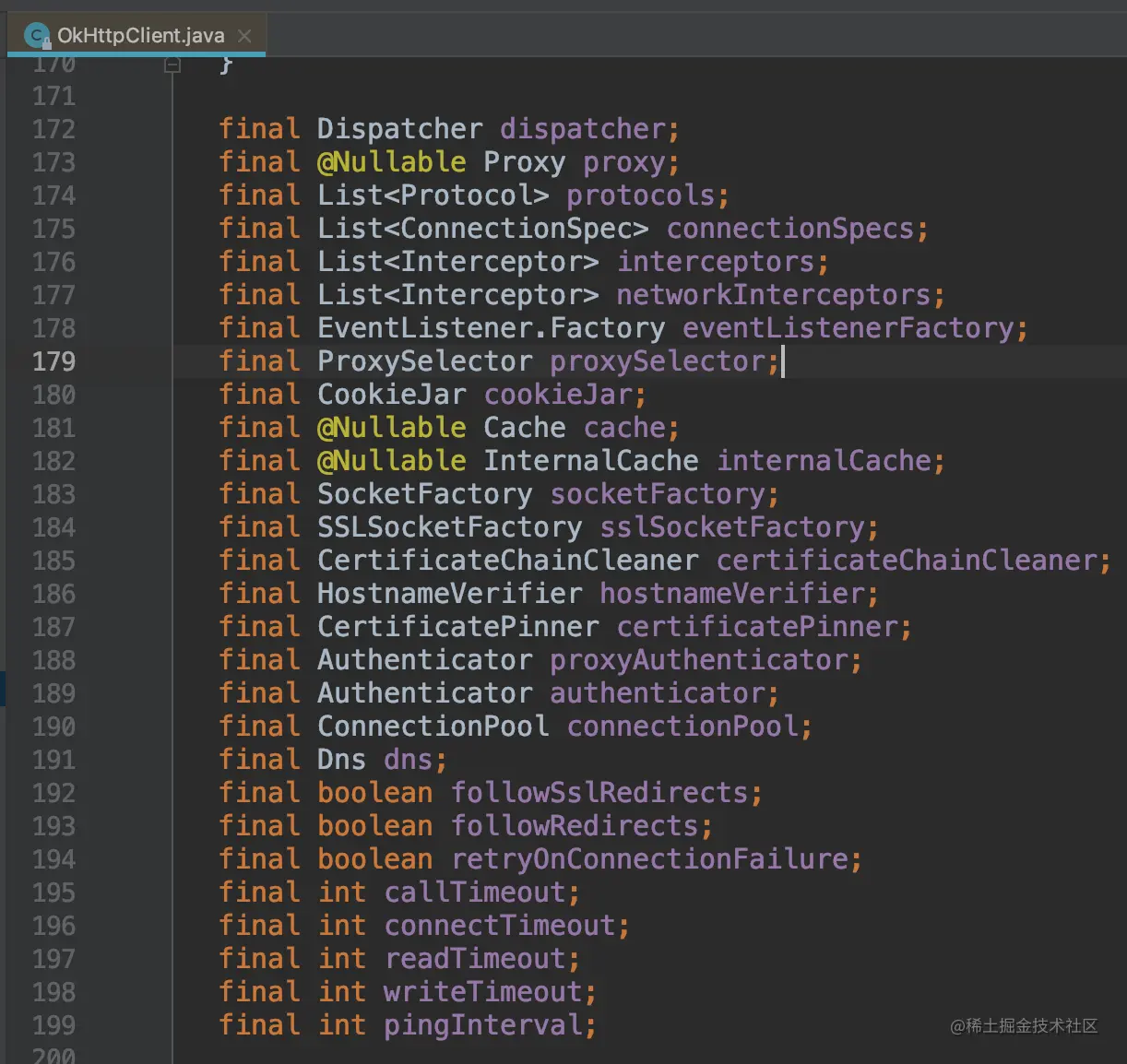Close the OkHttpClient.java tab

(244, 36)
